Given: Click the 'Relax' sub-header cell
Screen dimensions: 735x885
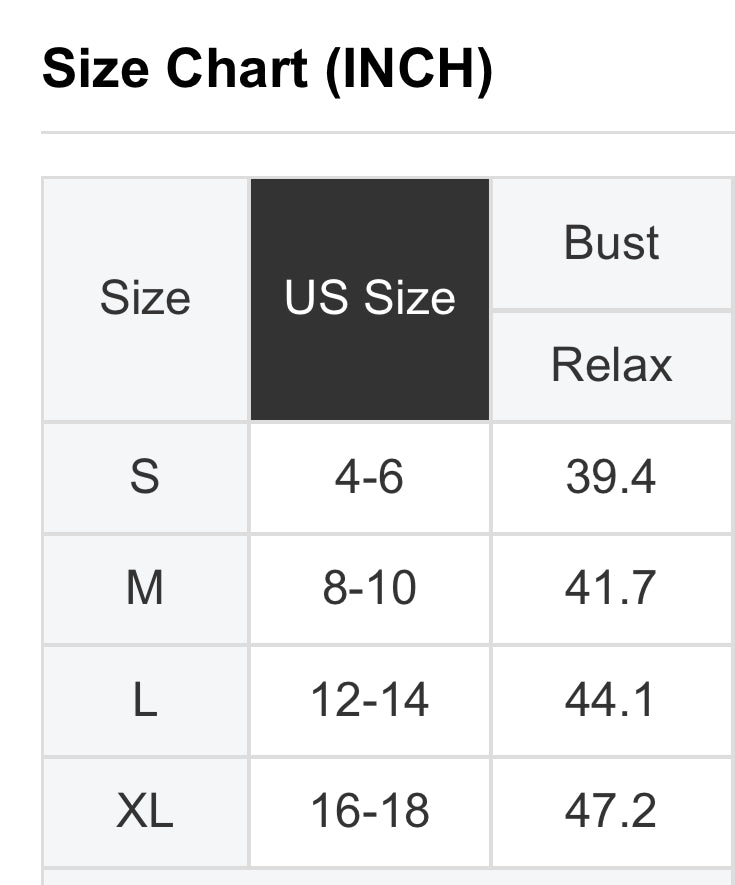Looking at the screenshot, I should coord(612,365).
